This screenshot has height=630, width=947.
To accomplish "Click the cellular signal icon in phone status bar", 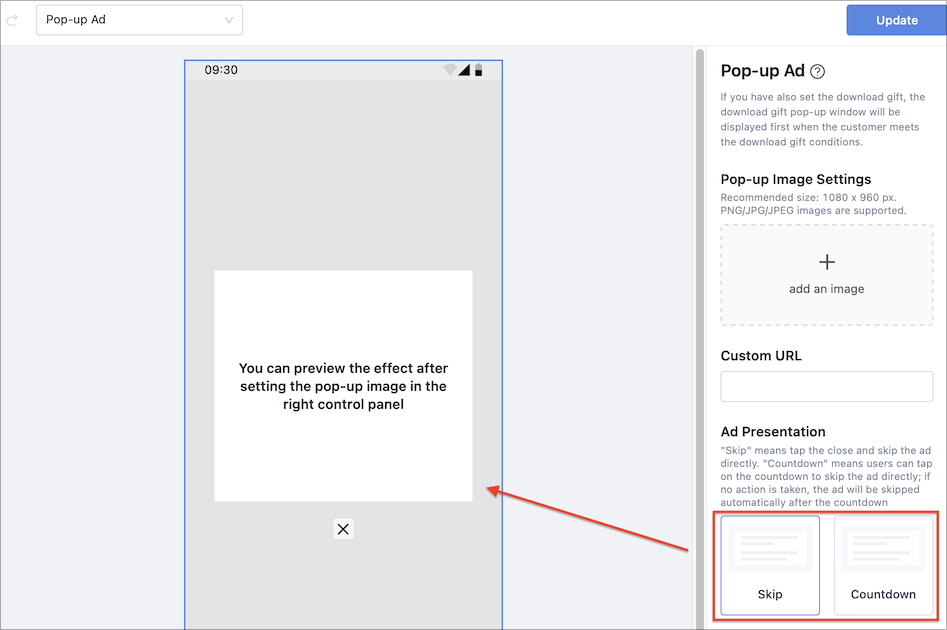I will 464,70.
